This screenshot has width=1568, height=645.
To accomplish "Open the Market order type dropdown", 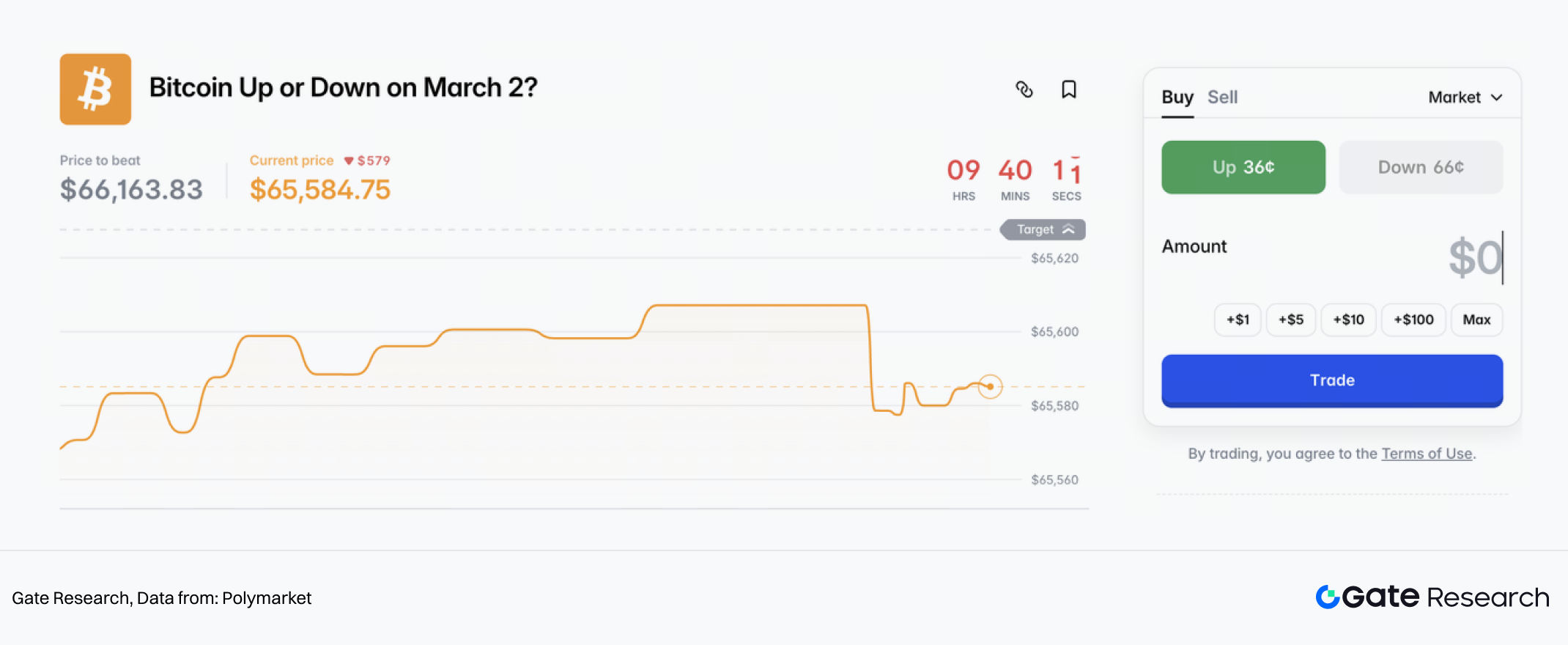I will (1465, 97).
